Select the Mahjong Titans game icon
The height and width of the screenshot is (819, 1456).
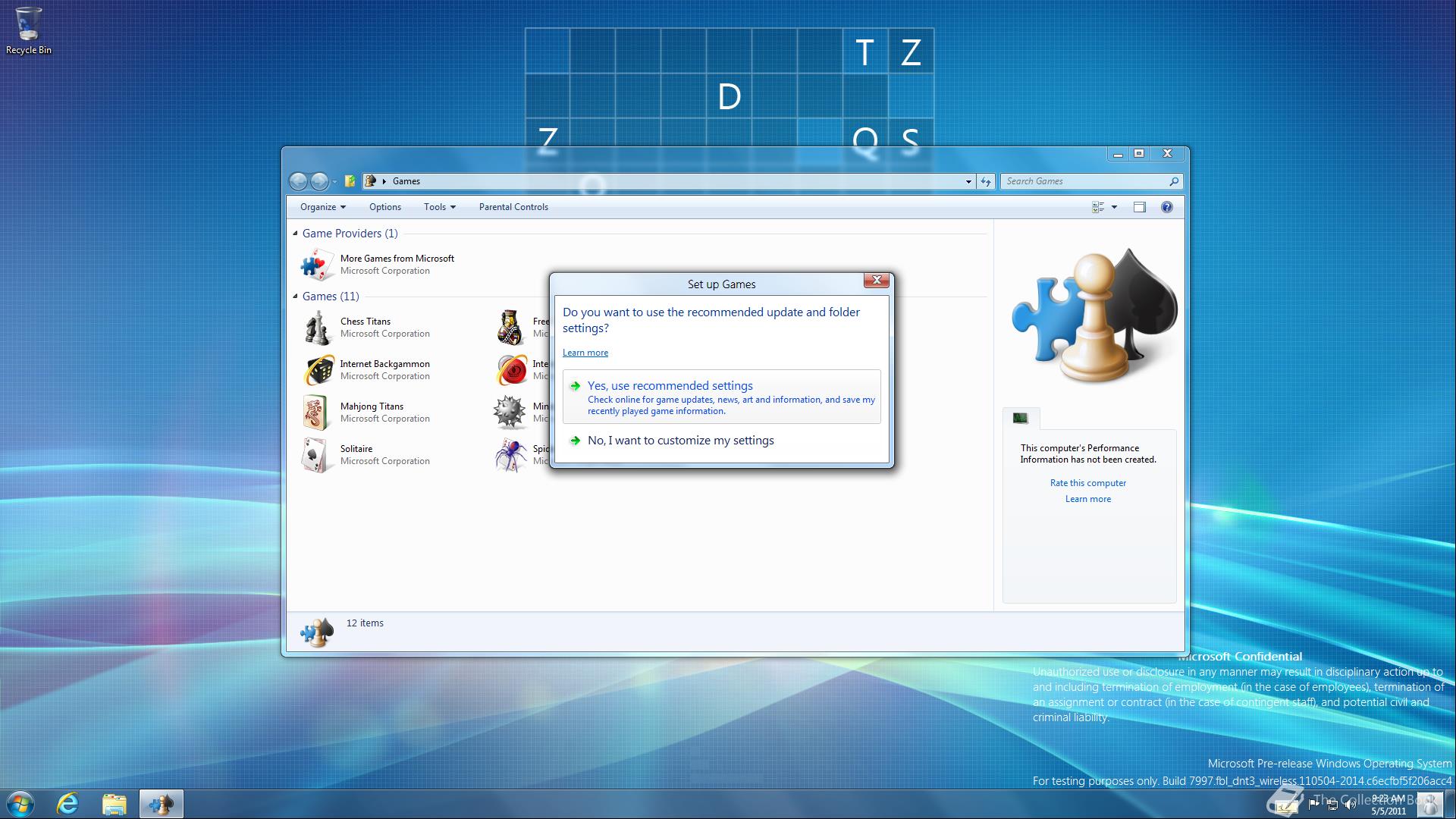coord(315,413)
